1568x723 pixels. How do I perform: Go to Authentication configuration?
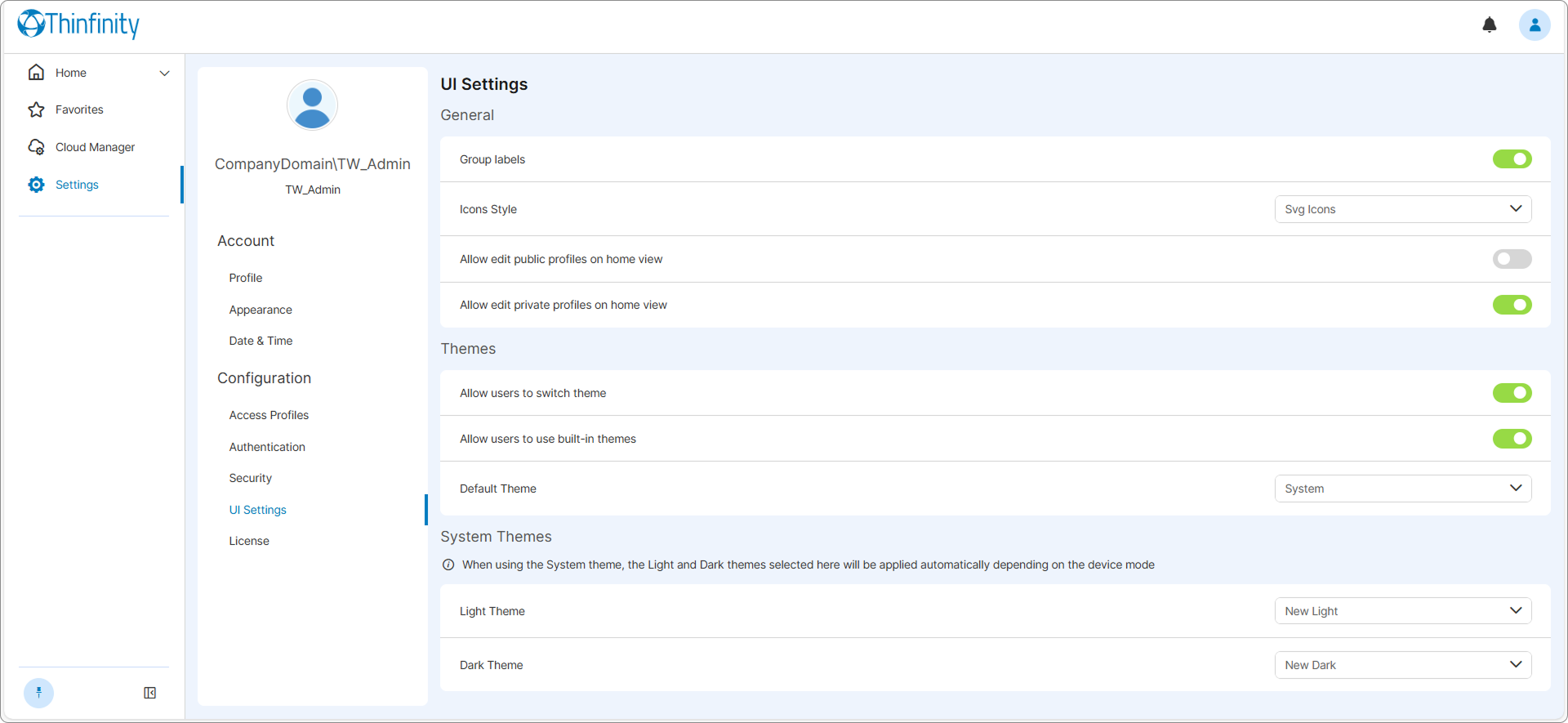tap(267, 447)
